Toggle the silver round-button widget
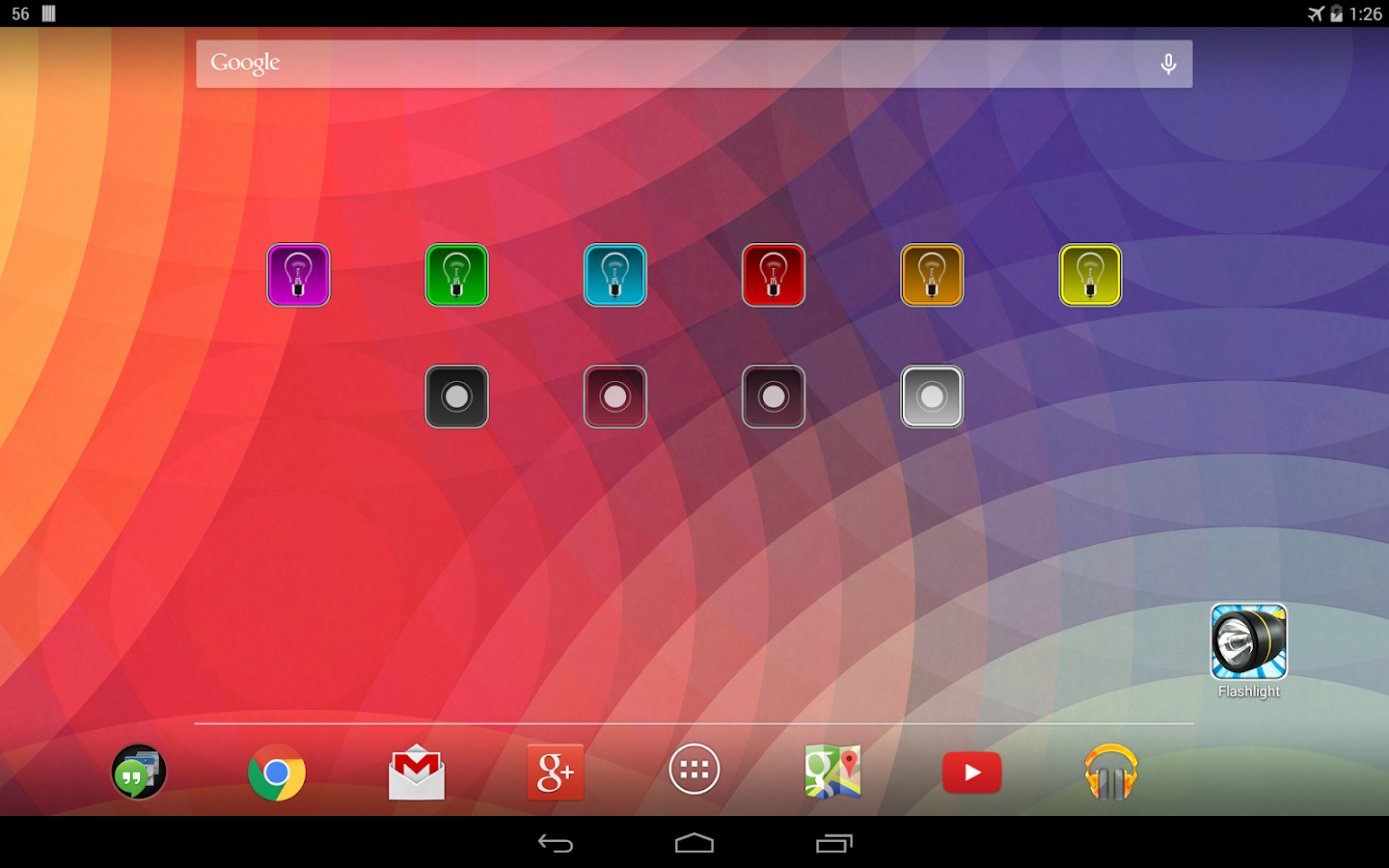 point(932,396)
